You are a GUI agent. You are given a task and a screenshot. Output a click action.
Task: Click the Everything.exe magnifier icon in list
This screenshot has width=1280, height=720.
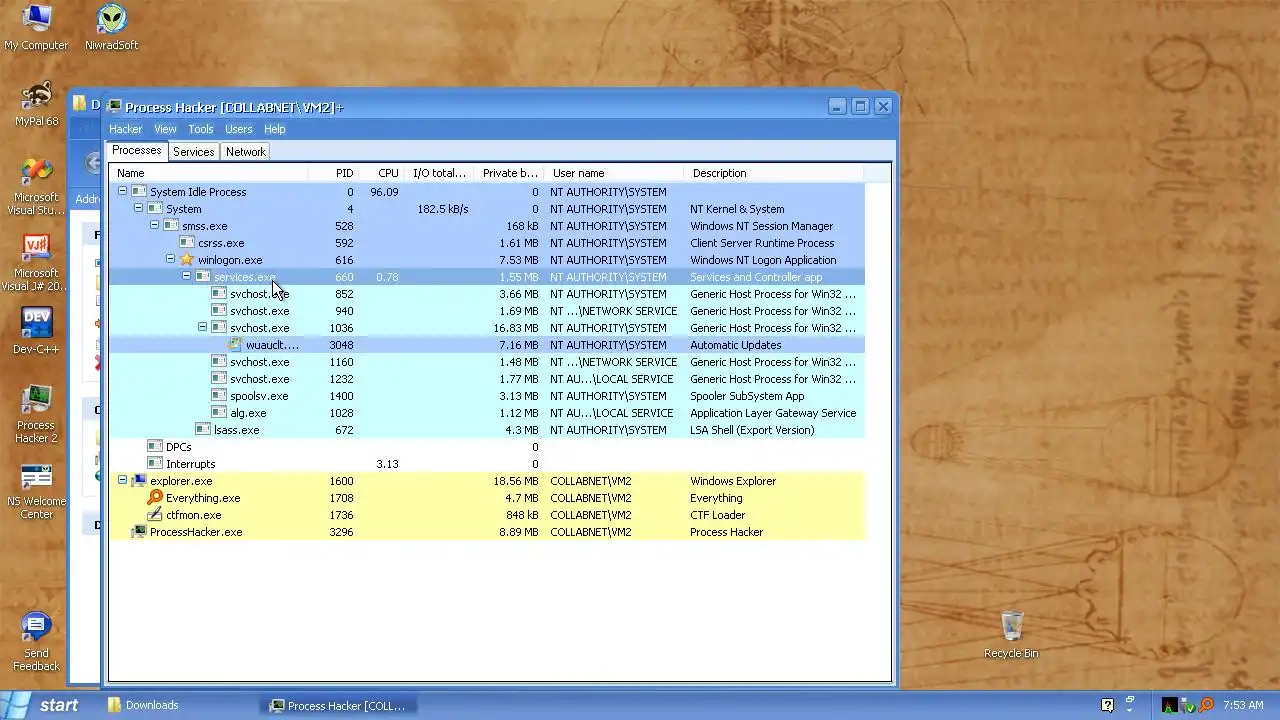(155, 498)
